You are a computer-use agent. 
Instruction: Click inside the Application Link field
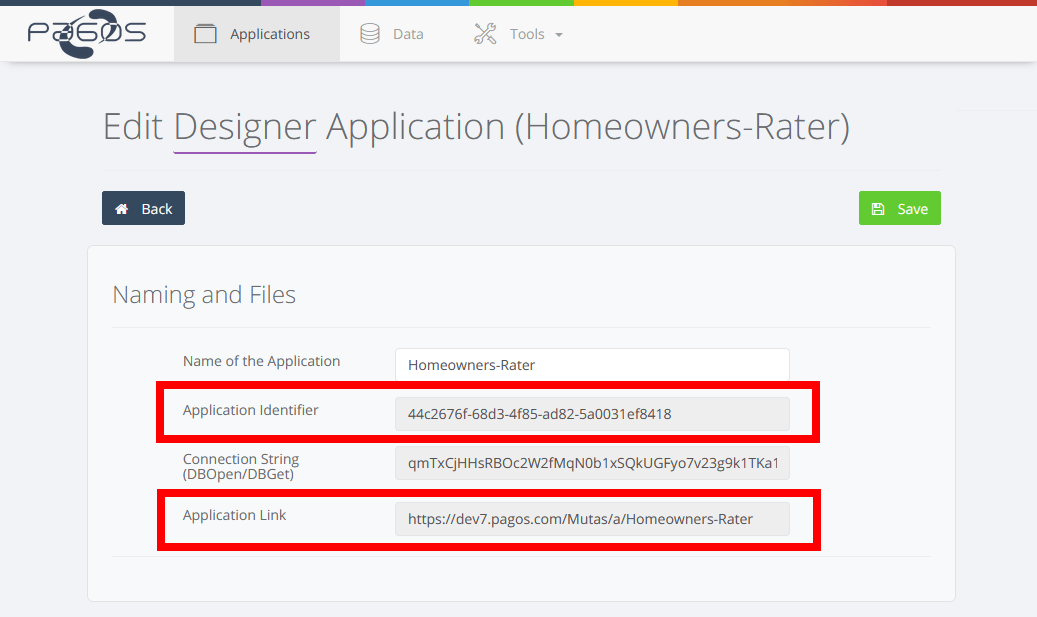pyautogui.click(x=592, y=518)
